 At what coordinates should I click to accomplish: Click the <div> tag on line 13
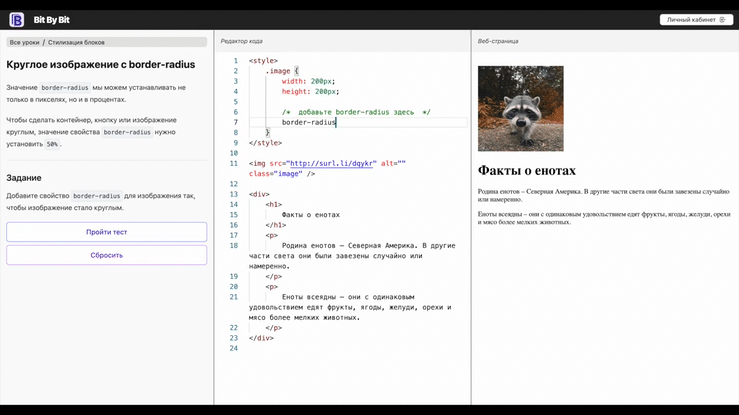point(259,194)
